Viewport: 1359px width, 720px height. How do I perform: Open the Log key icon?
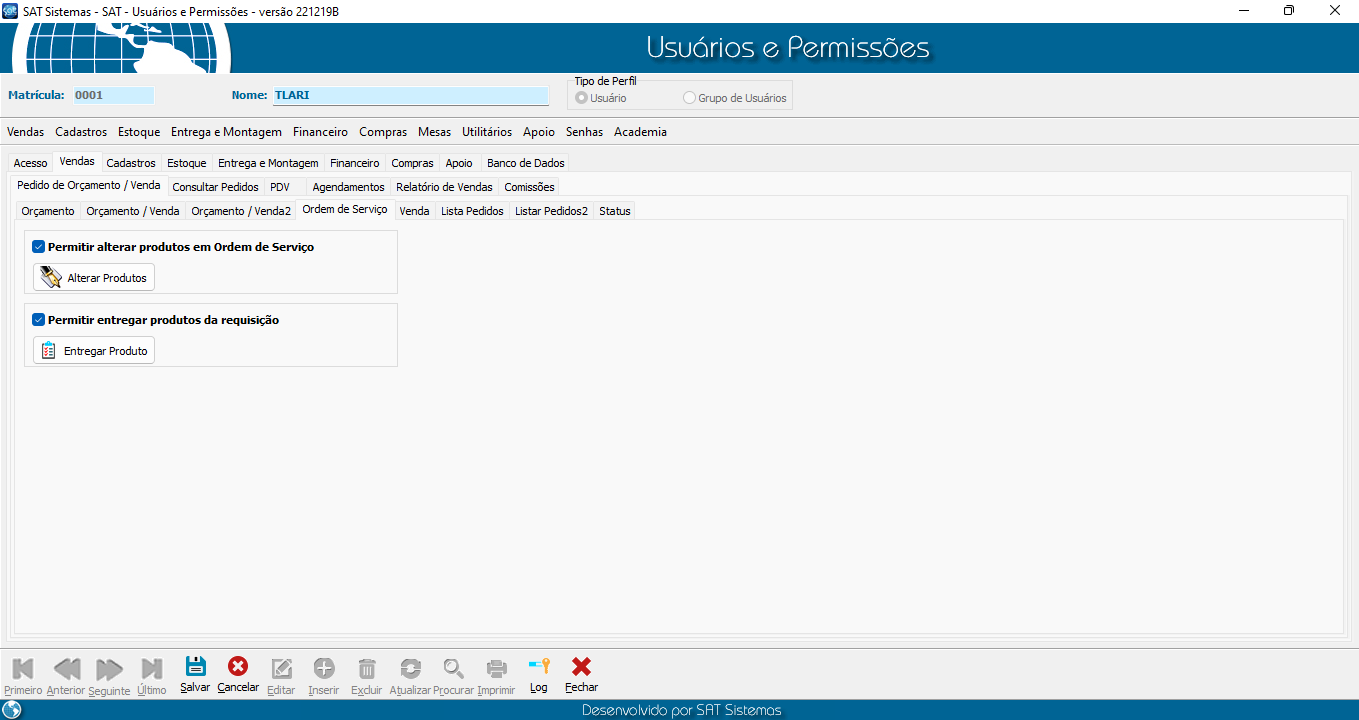[539, 667]
